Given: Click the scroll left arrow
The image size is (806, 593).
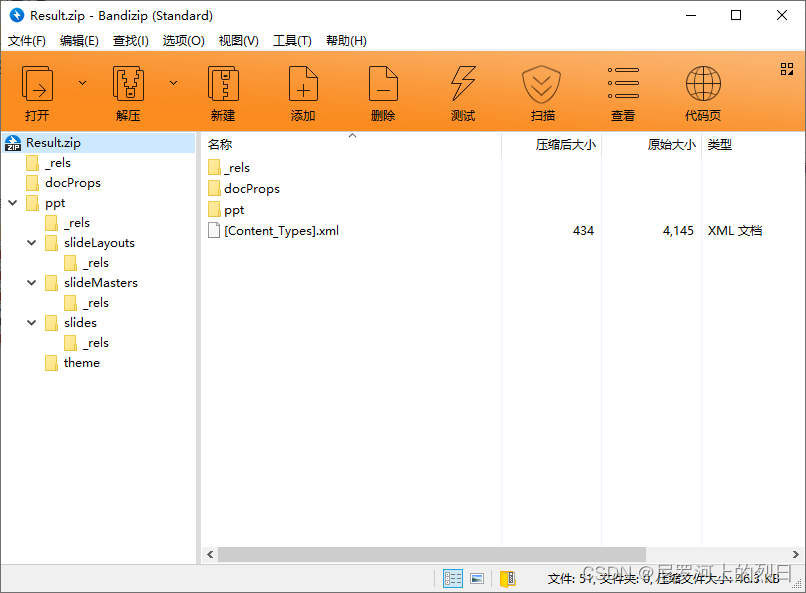Looking at the screenshot, I should point(210,554).
